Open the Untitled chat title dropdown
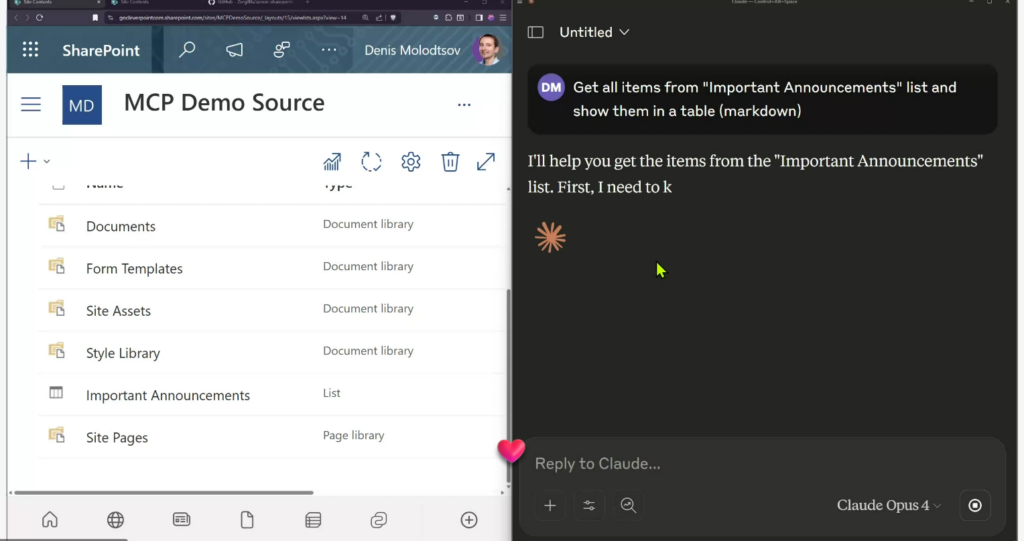 (x=594, y=32)
